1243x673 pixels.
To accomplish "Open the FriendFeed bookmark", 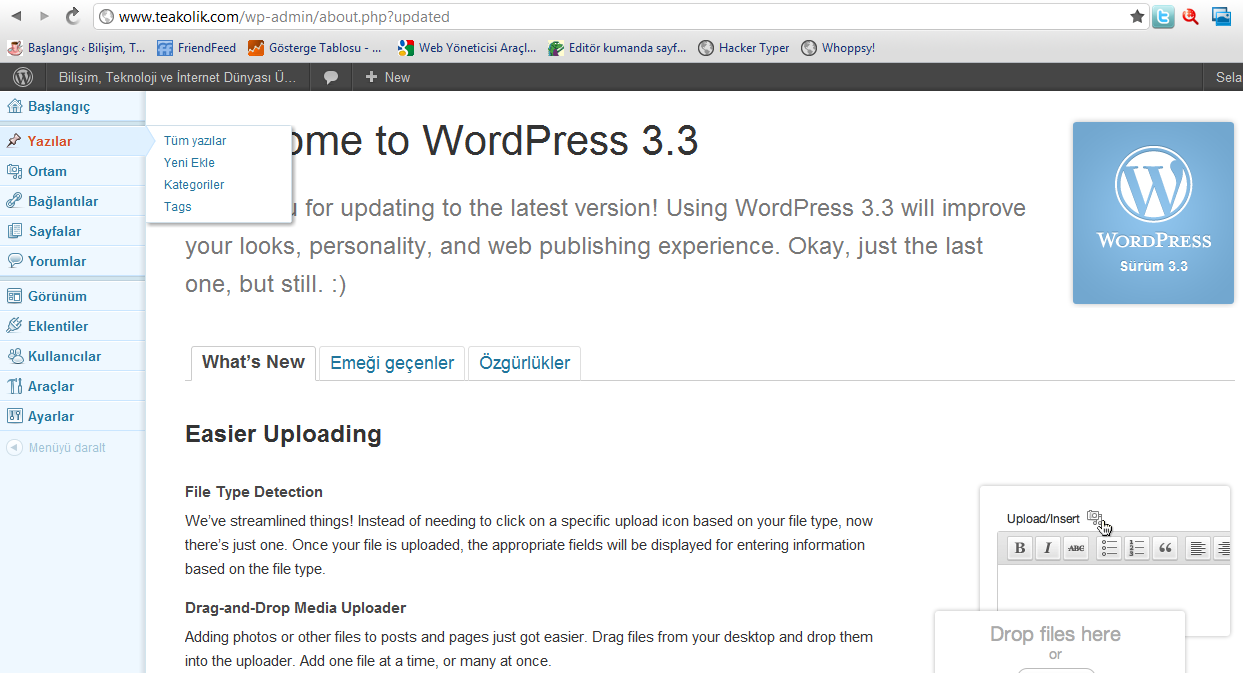I will (197, 47).
